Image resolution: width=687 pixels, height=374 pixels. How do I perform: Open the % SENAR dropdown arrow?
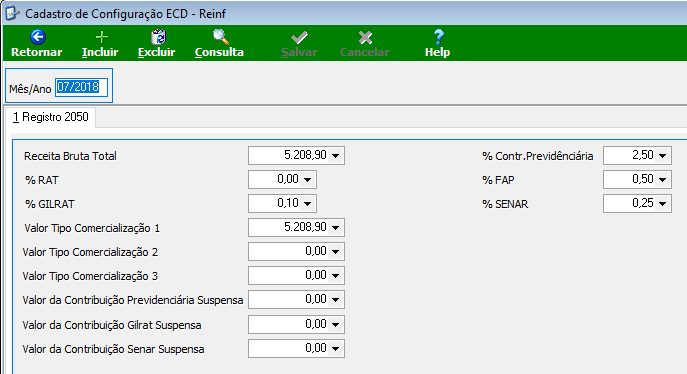coord(662,204)
